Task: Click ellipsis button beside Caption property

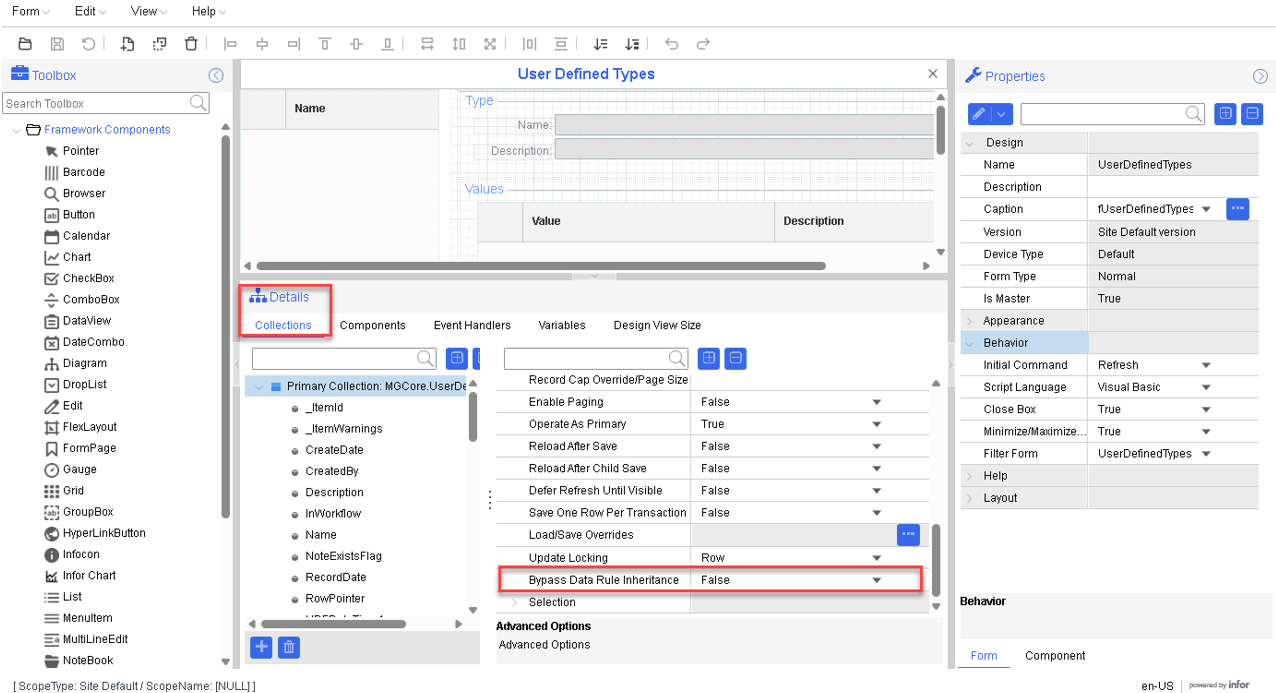Action: point(1238,209)
